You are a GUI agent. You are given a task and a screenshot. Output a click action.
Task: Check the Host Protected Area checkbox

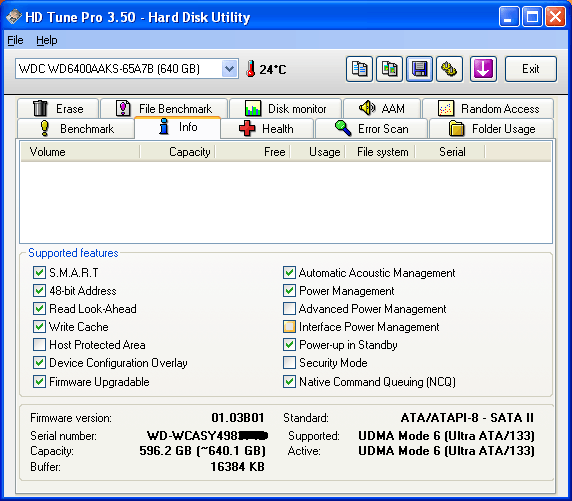click(39, 344)
